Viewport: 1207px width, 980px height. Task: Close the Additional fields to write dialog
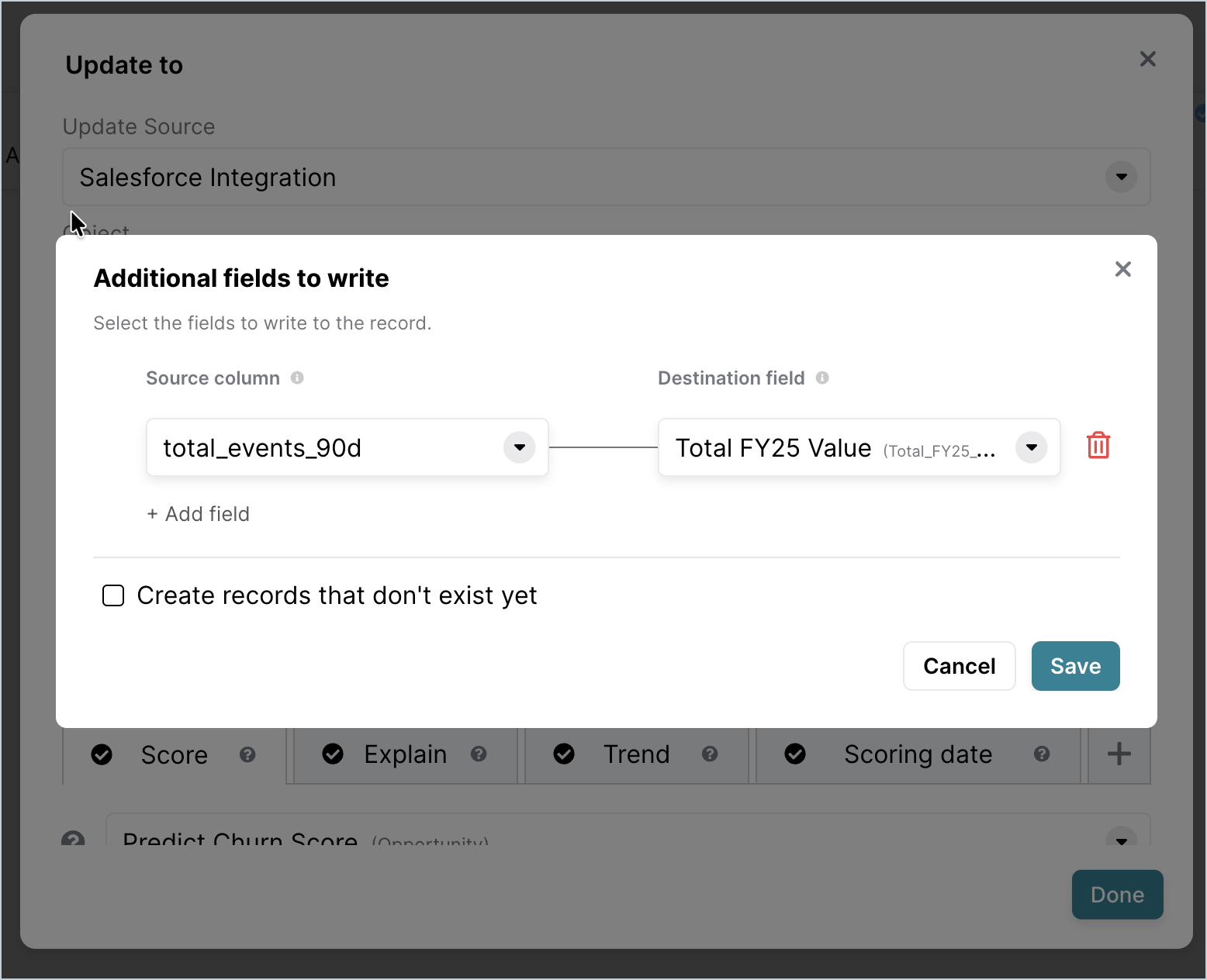point(1123,269)
